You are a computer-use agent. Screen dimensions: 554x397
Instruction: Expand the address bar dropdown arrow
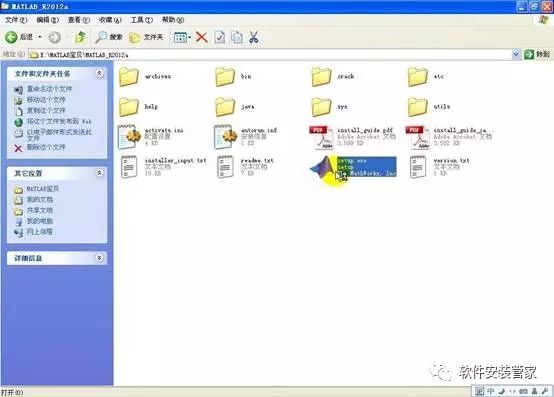[516, 54]
